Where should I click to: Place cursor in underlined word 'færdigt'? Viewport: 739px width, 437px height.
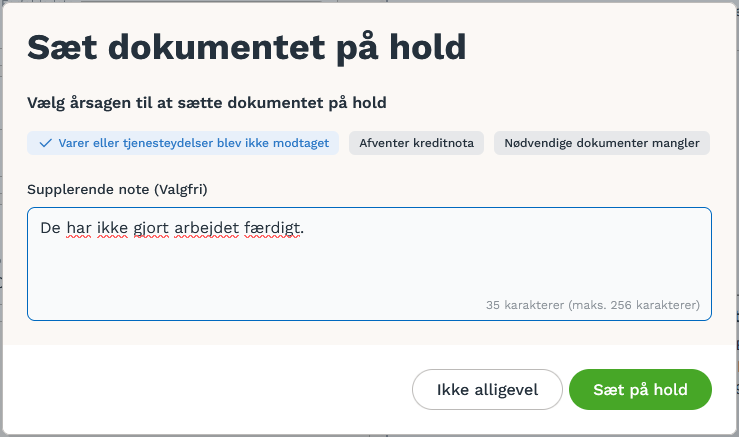point(272,228)
